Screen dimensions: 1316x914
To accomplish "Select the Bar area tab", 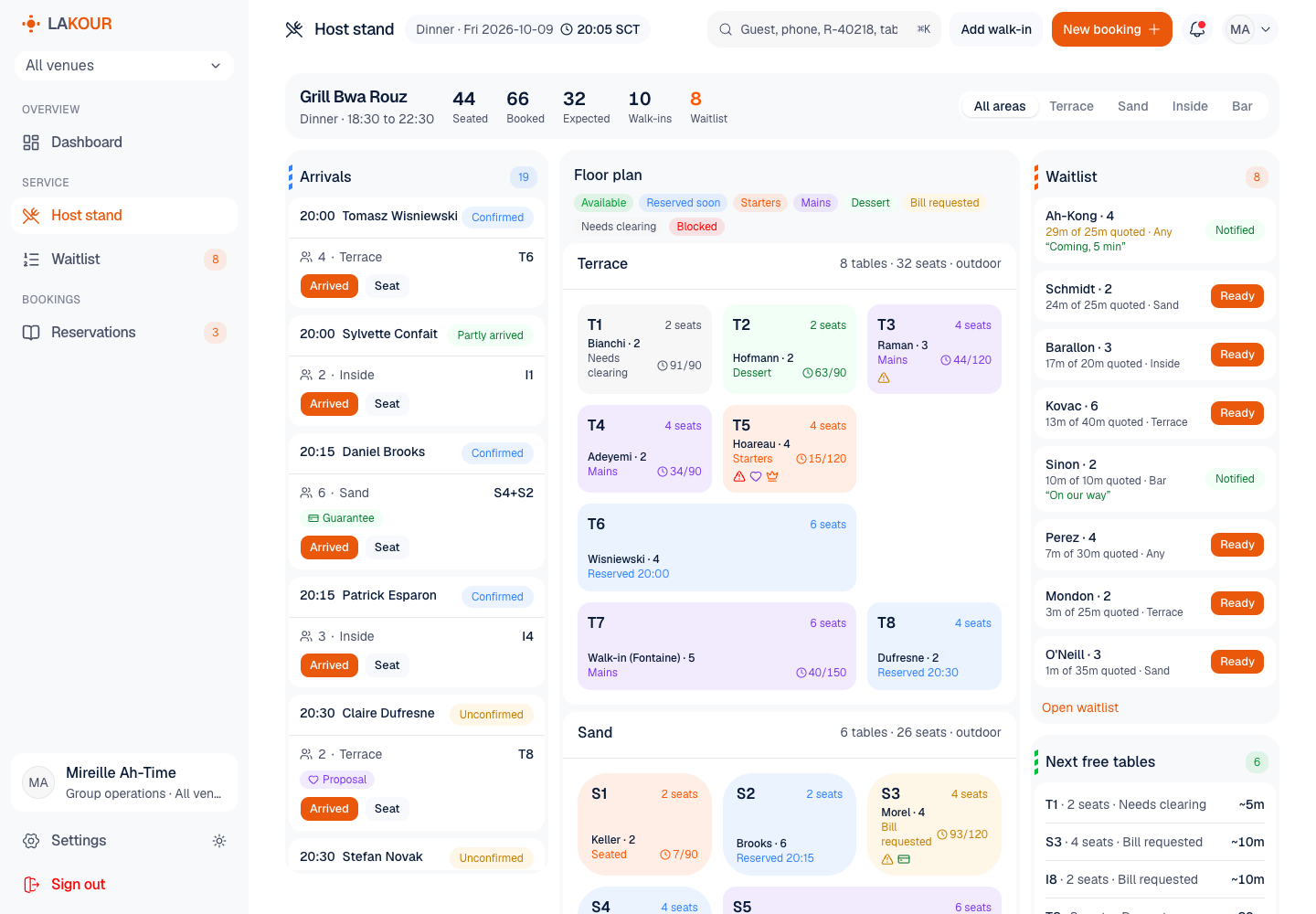I will click(1242, 106).
